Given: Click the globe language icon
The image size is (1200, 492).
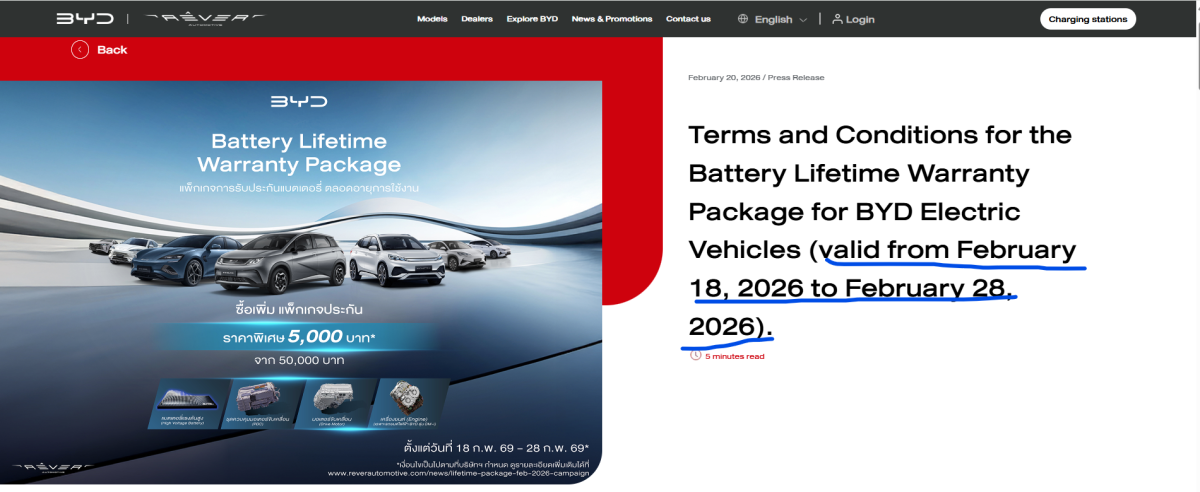Looking at the screenshot, I should pyautogui.click(x=743, y=19).
